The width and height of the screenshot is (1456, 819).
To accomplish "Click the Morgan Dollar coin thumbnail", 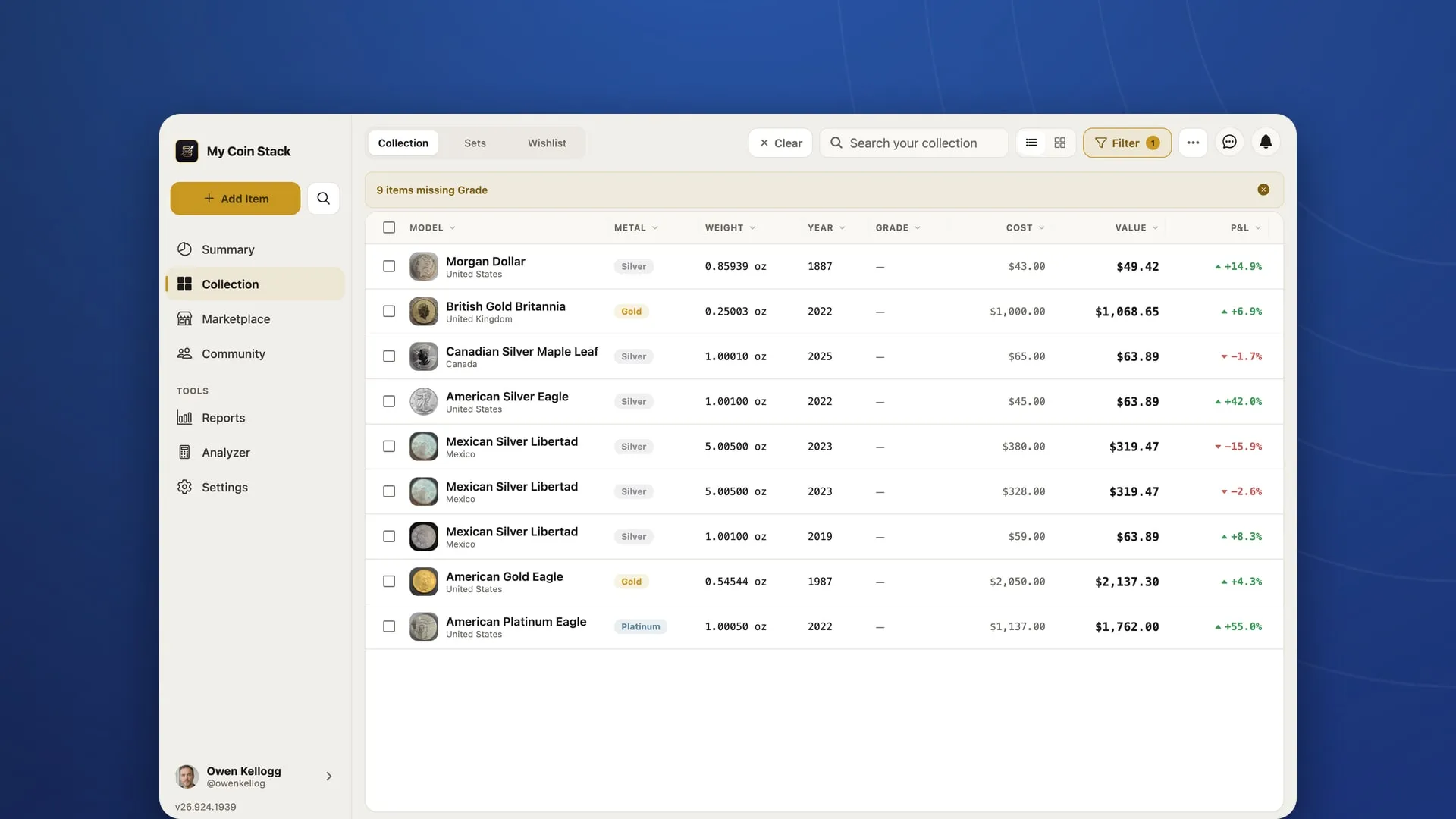I will pos(424,266).
